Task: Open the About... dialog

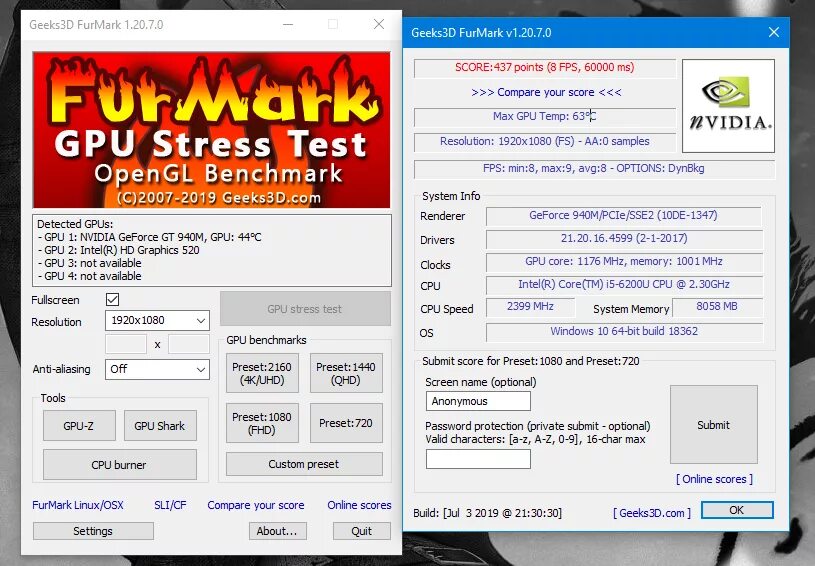Action: (x=278, y=531)
